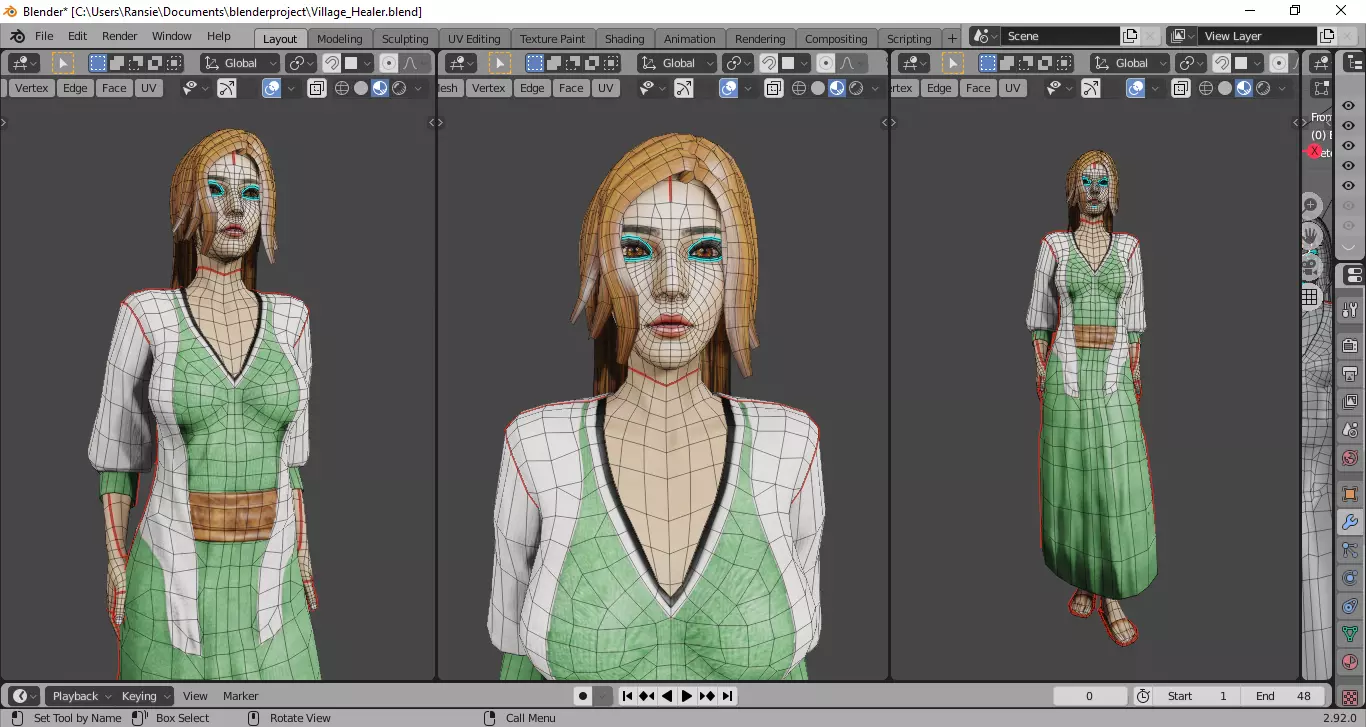Switch to the Scripting workspace tab

click(909, 39)
